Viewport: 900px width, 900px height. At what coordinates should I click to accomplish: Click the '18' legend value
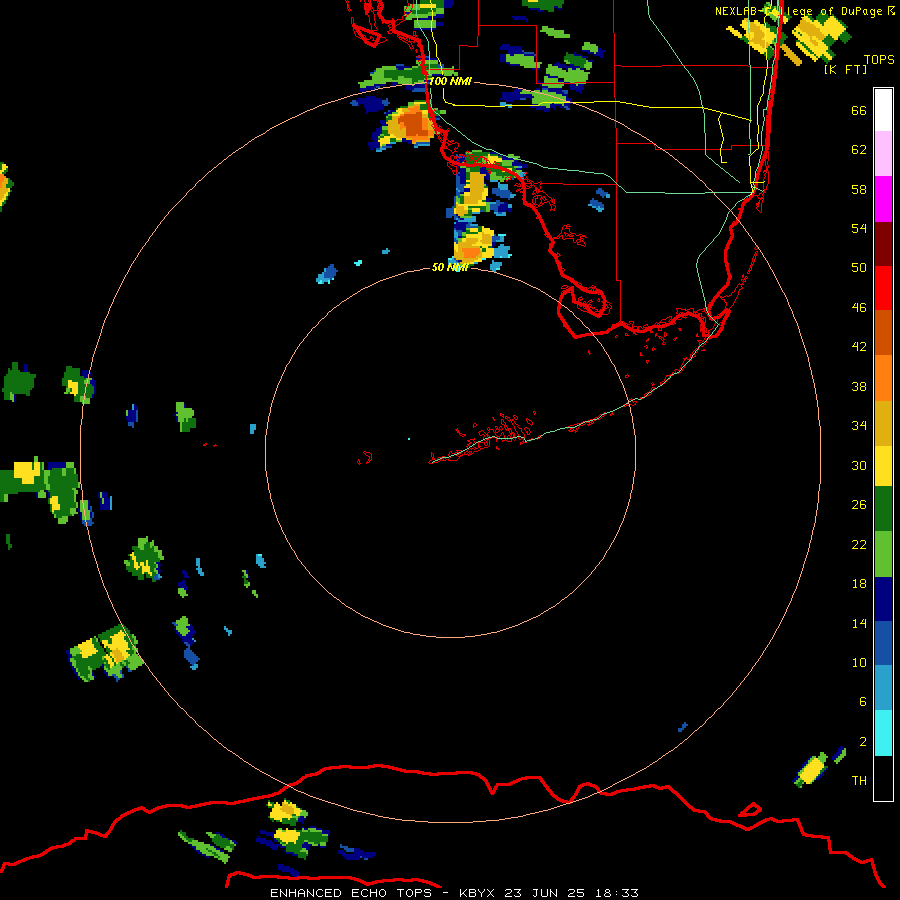(859, 584)
